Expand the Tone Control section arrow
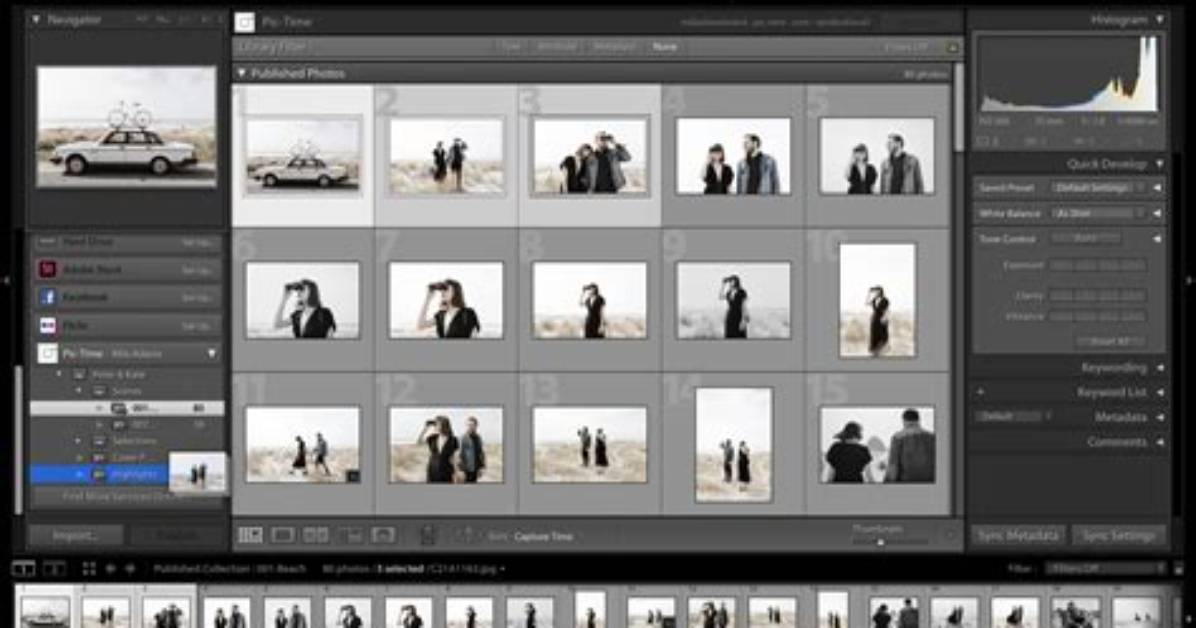 [1157, 239]
